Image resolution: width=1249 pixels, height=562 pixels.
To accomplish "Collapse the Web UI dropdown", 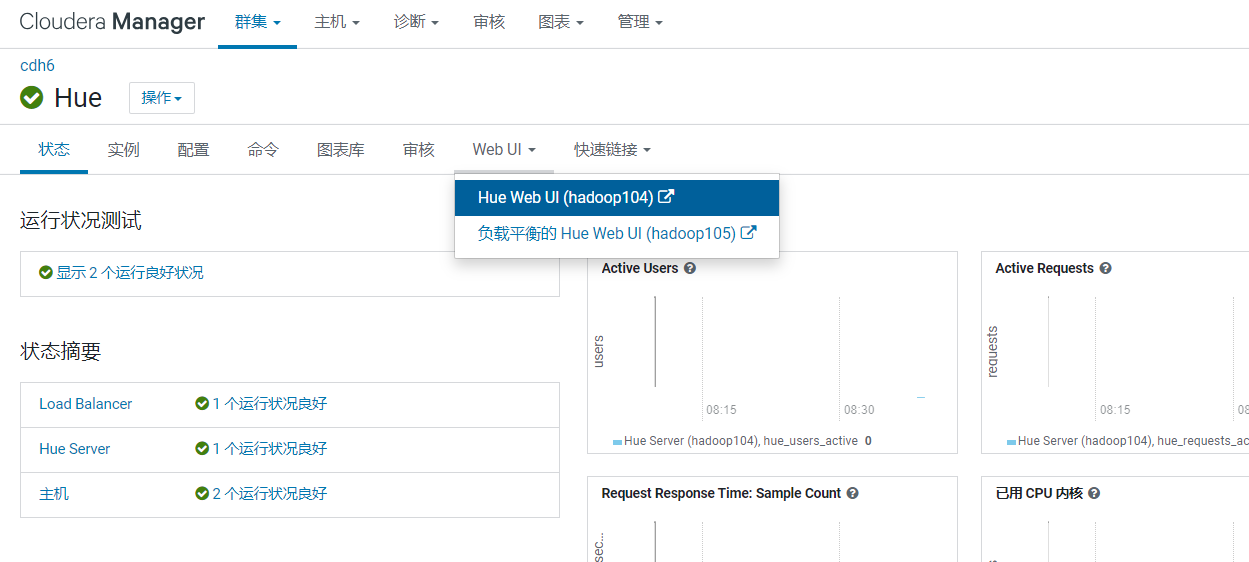I will pos(504,150).
